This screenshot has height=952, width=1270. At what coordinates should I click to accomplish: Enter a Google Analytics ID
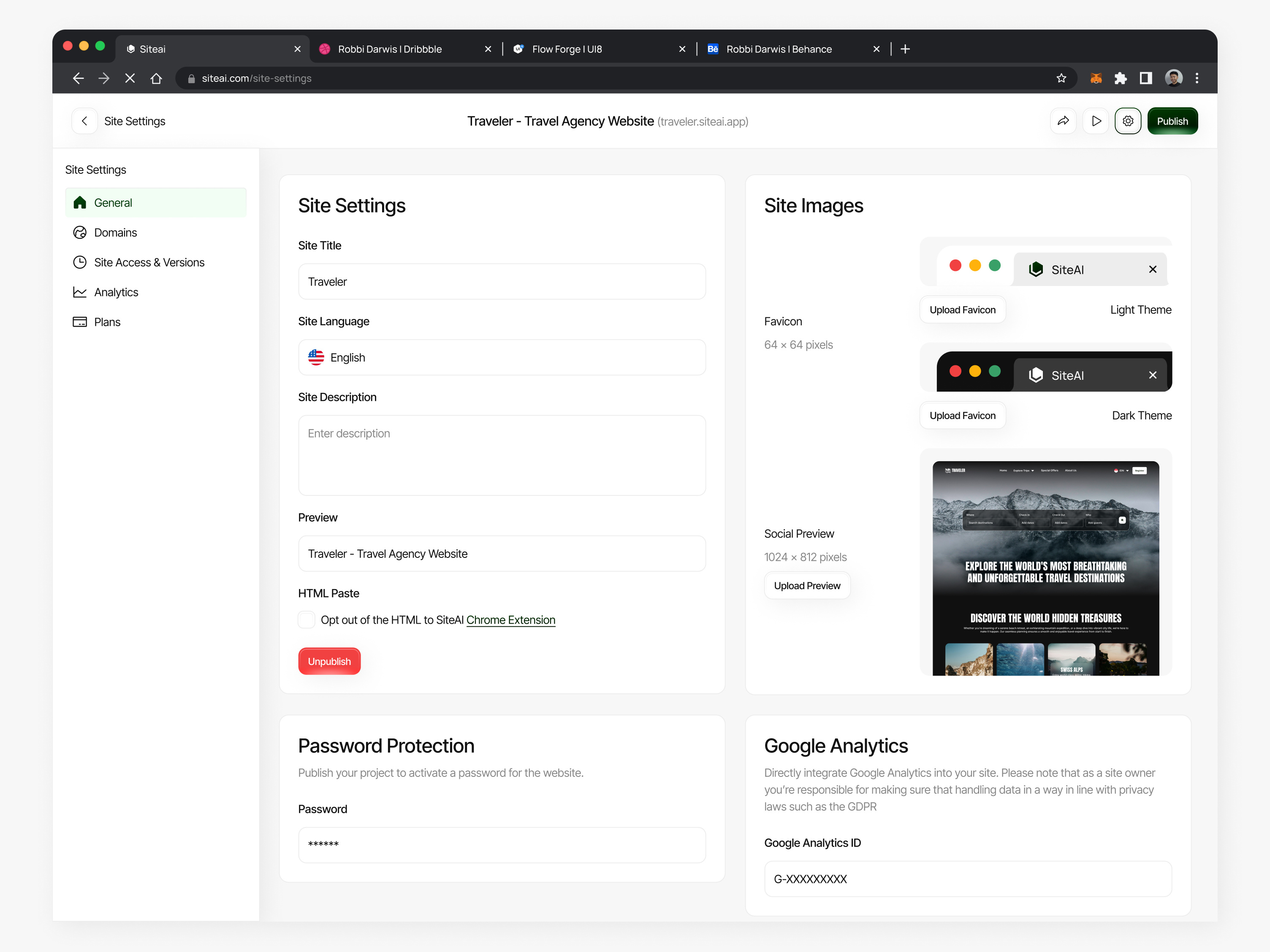coord(967,879)
